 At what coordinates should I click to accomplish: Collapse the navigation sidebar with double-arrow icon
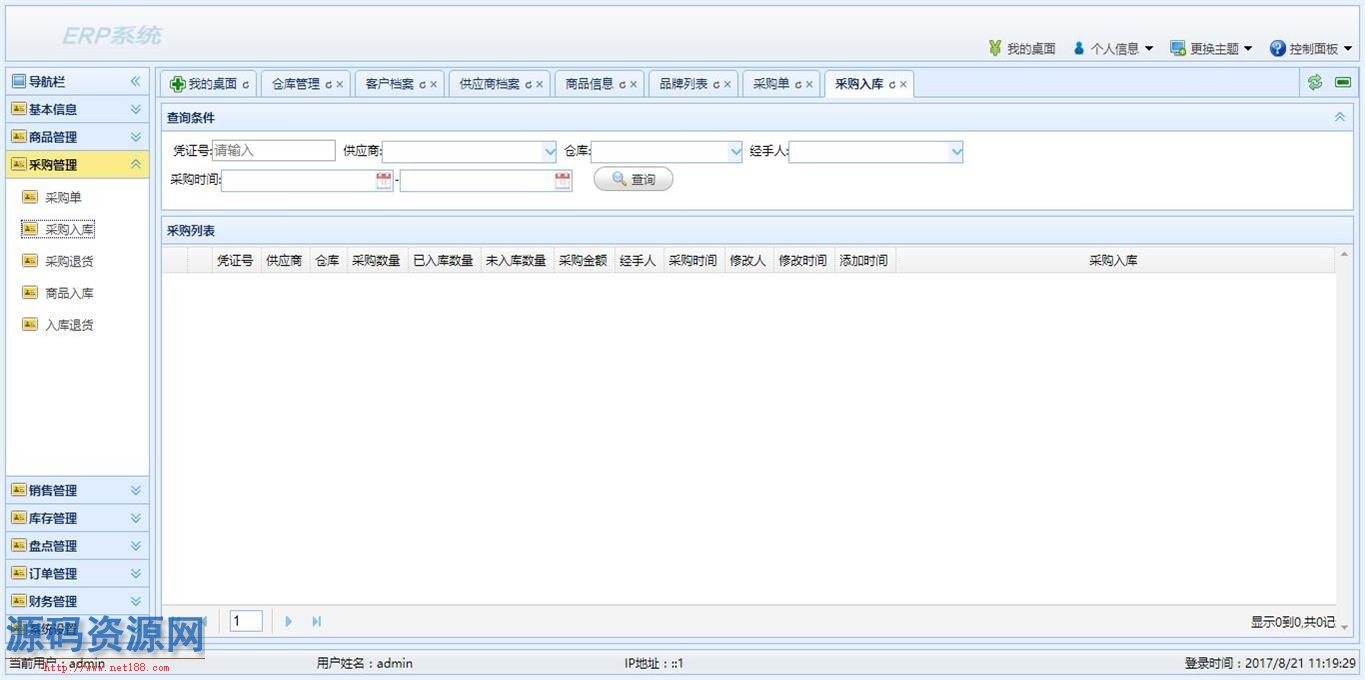coord(136,82)
